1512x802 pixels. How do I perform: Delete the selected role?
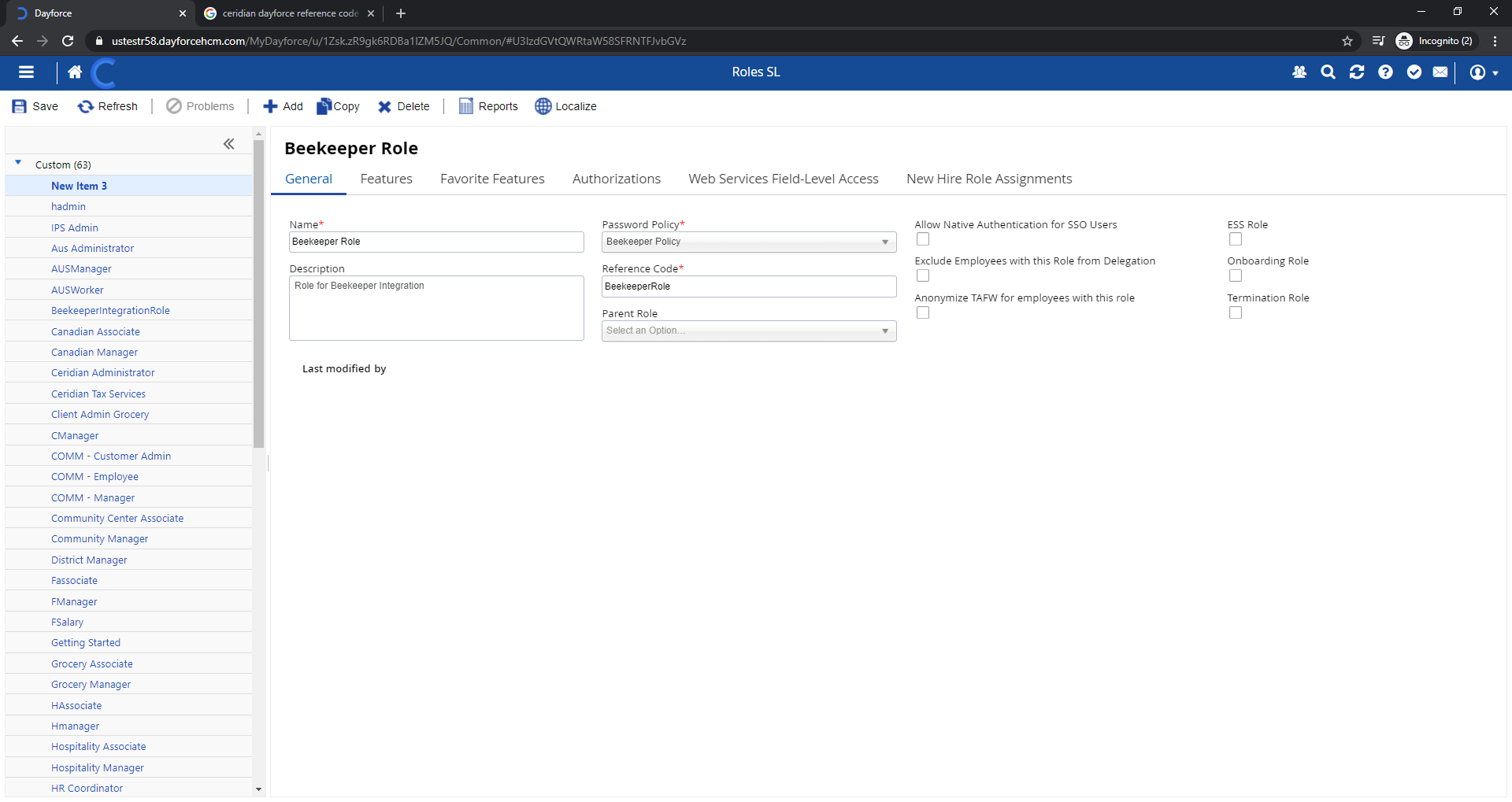403,106
